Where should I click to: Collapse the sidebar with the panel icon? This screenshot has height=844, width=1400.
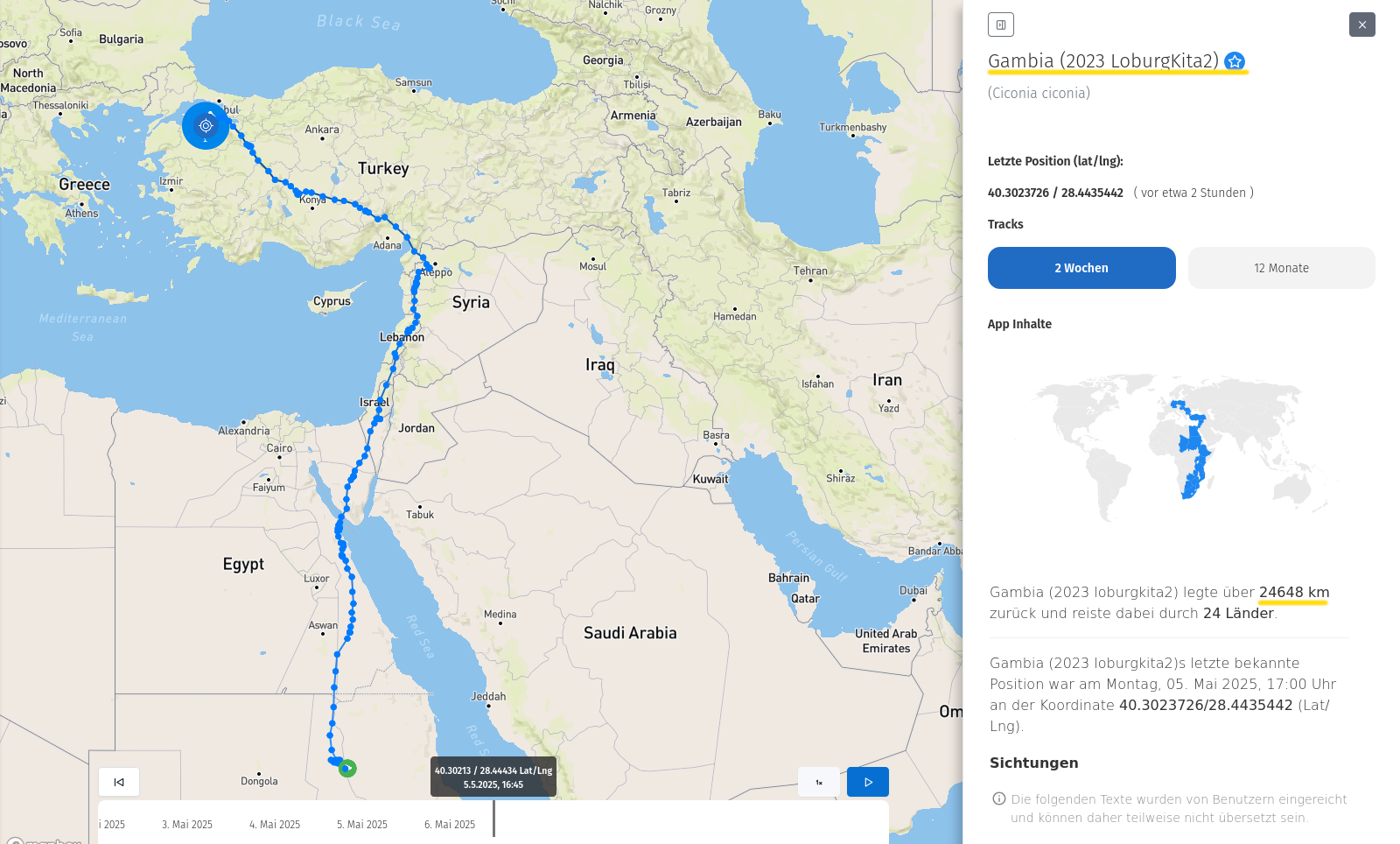[x=1000, y=25]
